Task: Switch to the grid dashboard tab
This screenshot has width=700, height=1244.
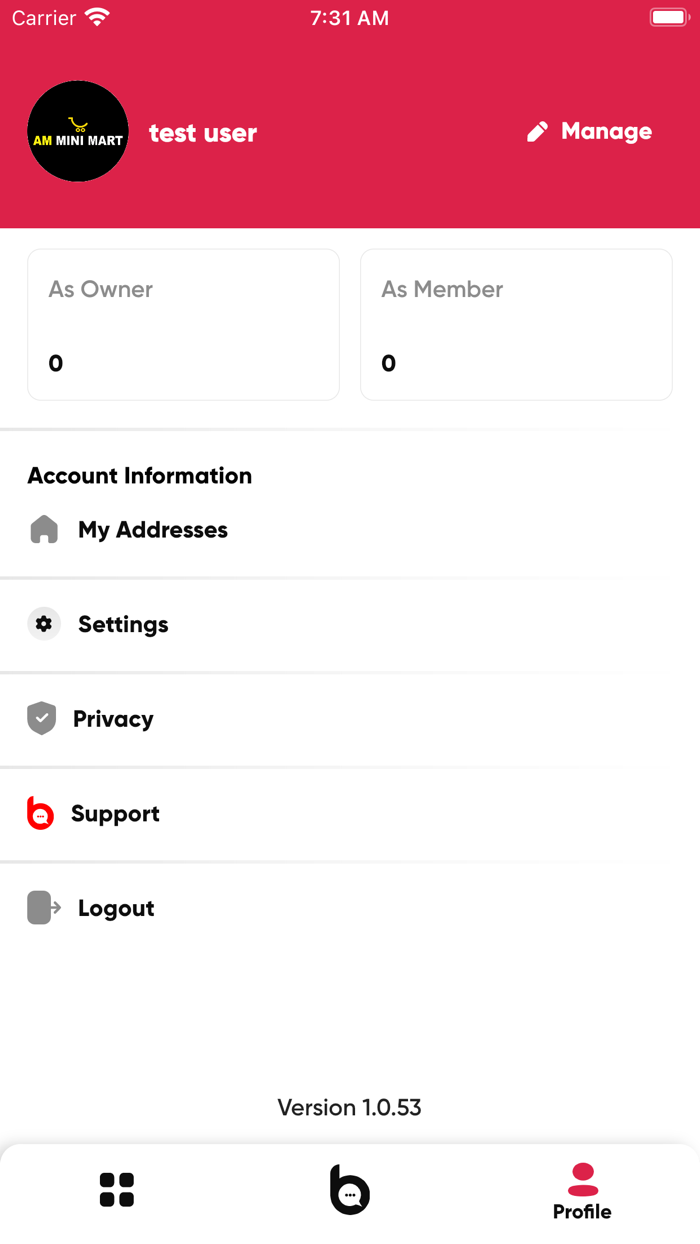Action: coord(117,1190)
